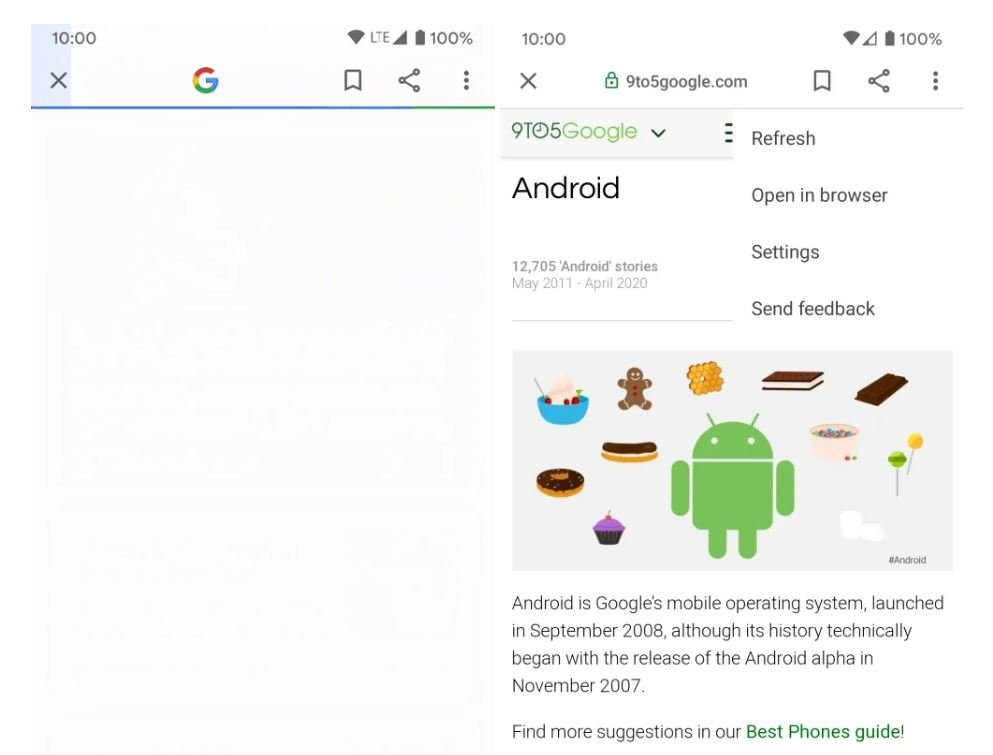Share the 9to5google.com page
Viewport: 993px width, 755px height.
879,81
